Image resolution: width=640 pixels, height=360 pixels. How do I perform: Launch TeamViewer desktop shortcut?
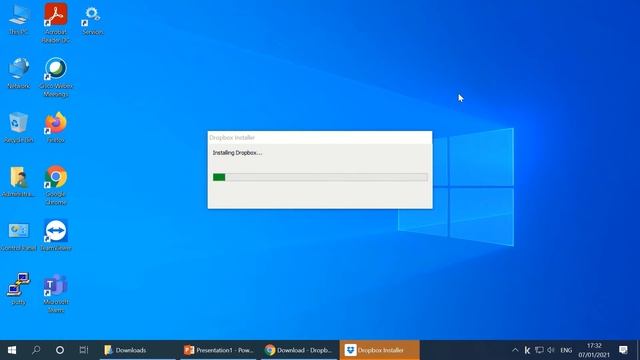[x=56, y=236]
